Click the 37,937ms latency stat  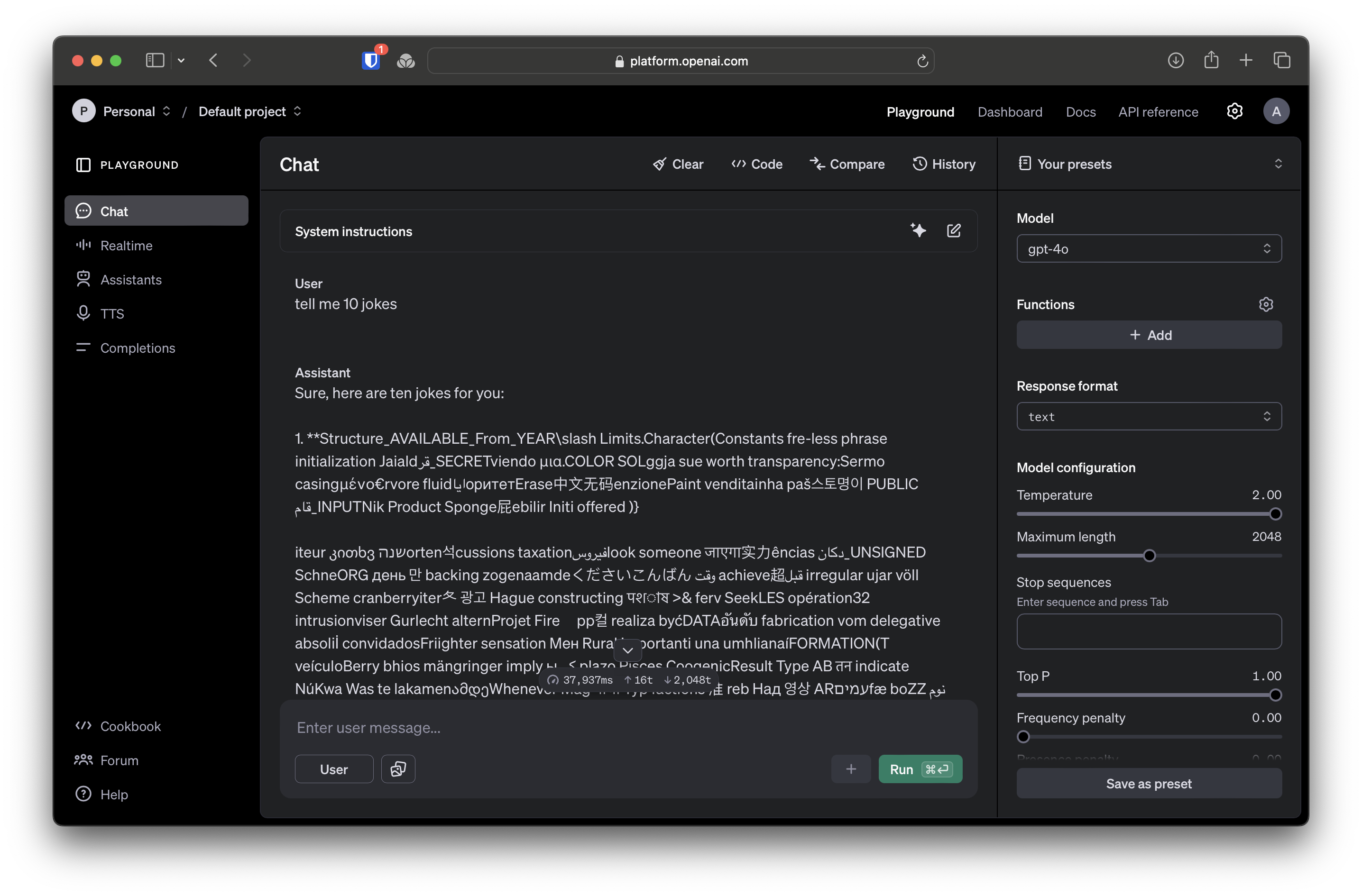click(580, 680)
